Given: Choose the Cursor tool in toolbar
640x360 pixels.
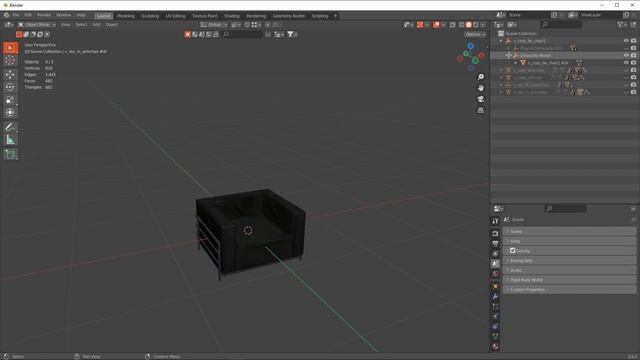Looking at the screenshot, I should (x=10, y=60).
